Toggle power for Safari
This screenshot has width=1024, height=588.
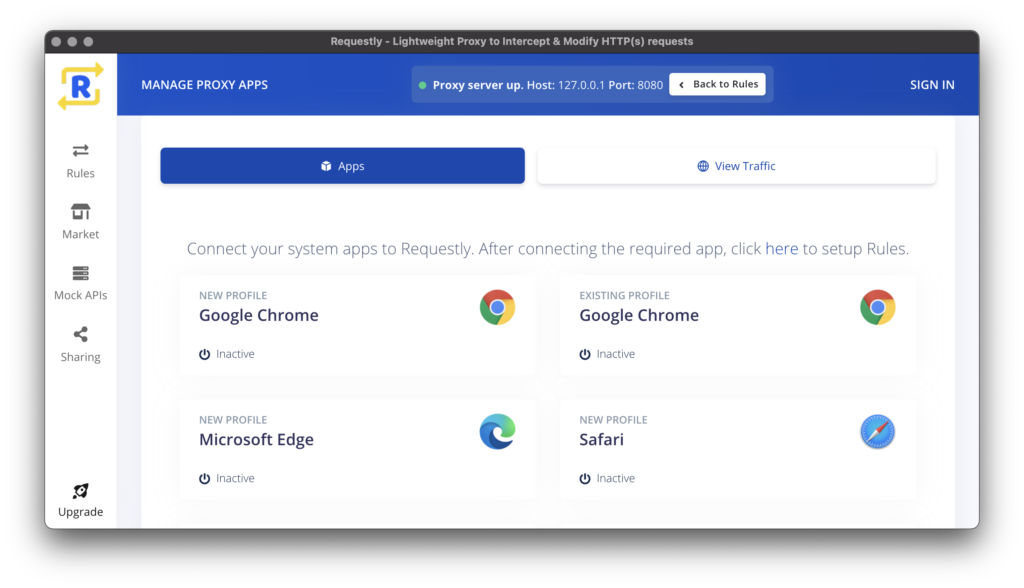click(584, 478)
